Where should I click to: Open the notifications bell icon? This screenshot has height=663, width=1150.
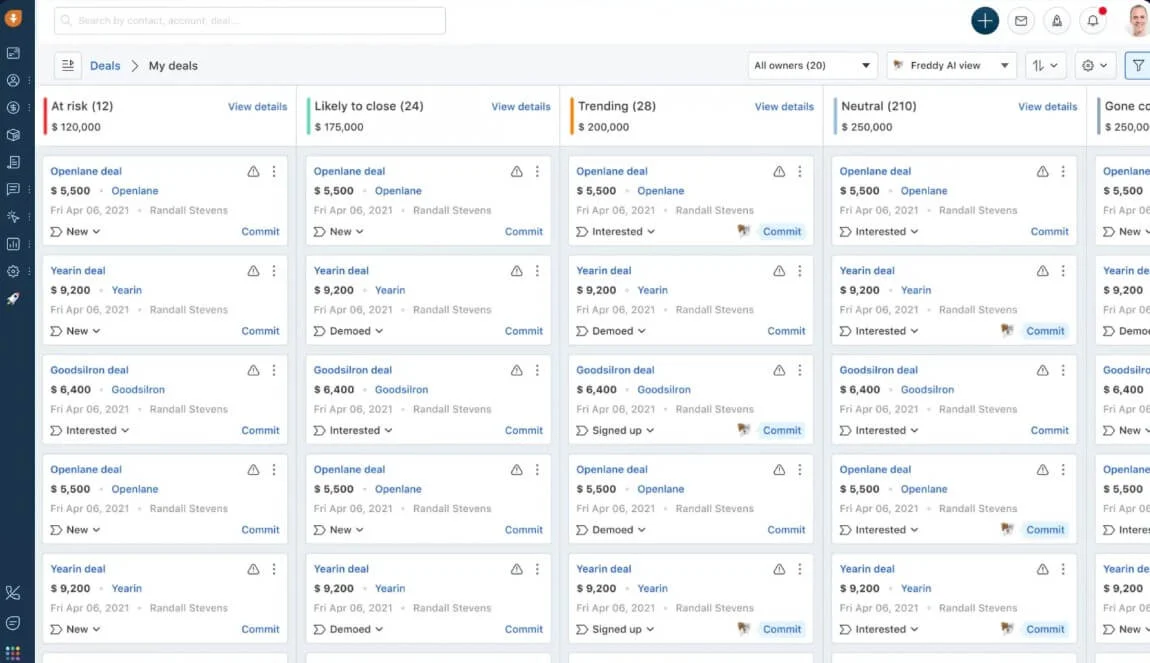click(x=1092, y=20)
